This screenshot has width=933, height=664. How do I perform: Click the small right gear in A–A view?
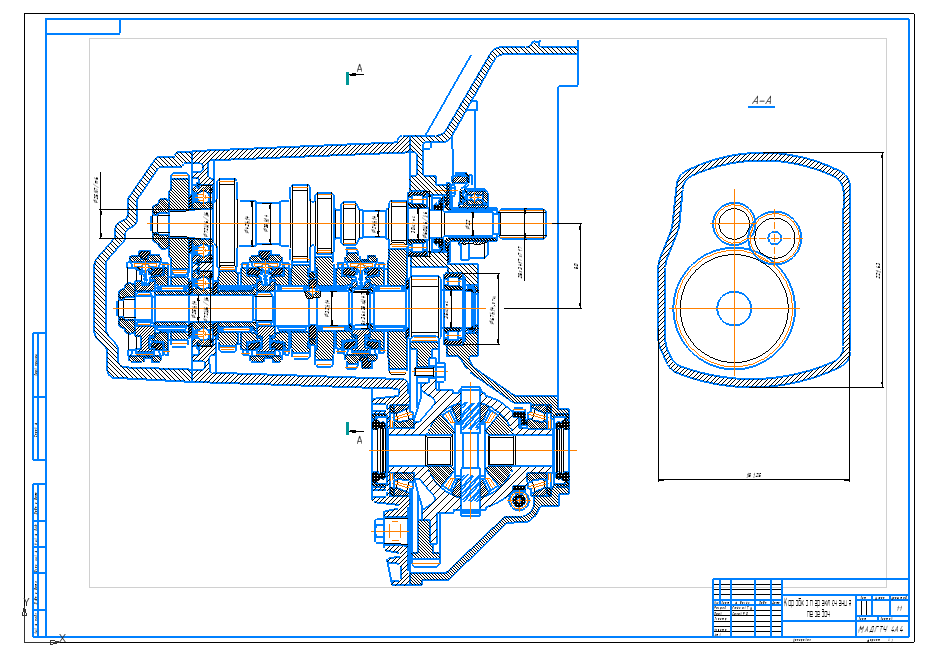coord(775,237)
